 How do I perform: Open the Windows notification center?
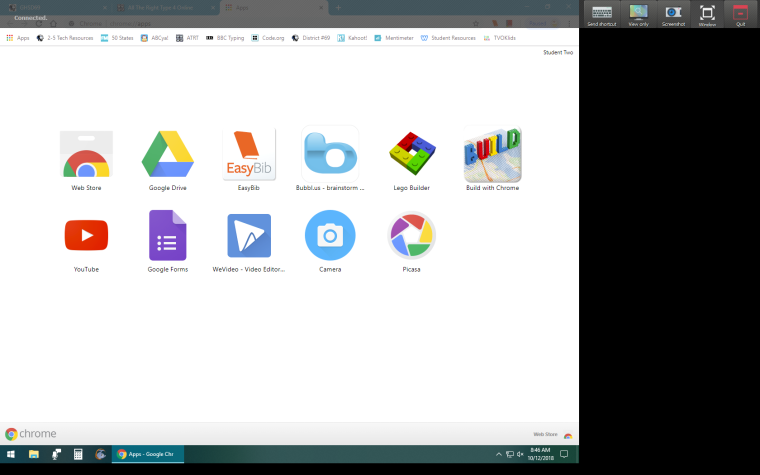[x=564, y=454]
